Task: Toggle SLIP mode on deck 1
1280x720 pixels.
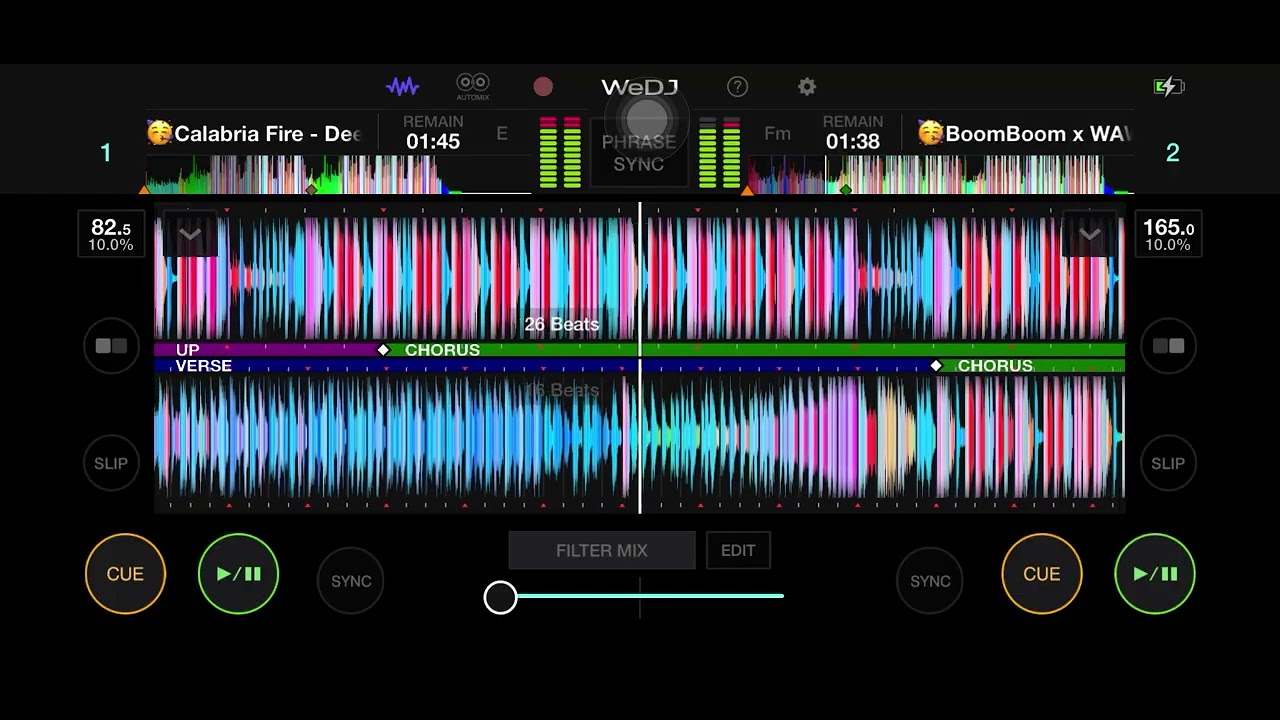Action: point(111,463)
